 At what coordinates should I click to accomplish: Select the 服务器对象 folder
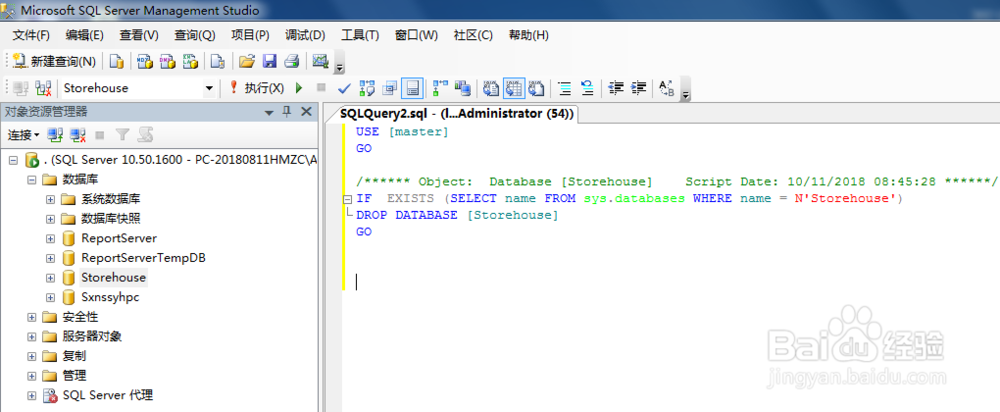(x=92, y=336)
